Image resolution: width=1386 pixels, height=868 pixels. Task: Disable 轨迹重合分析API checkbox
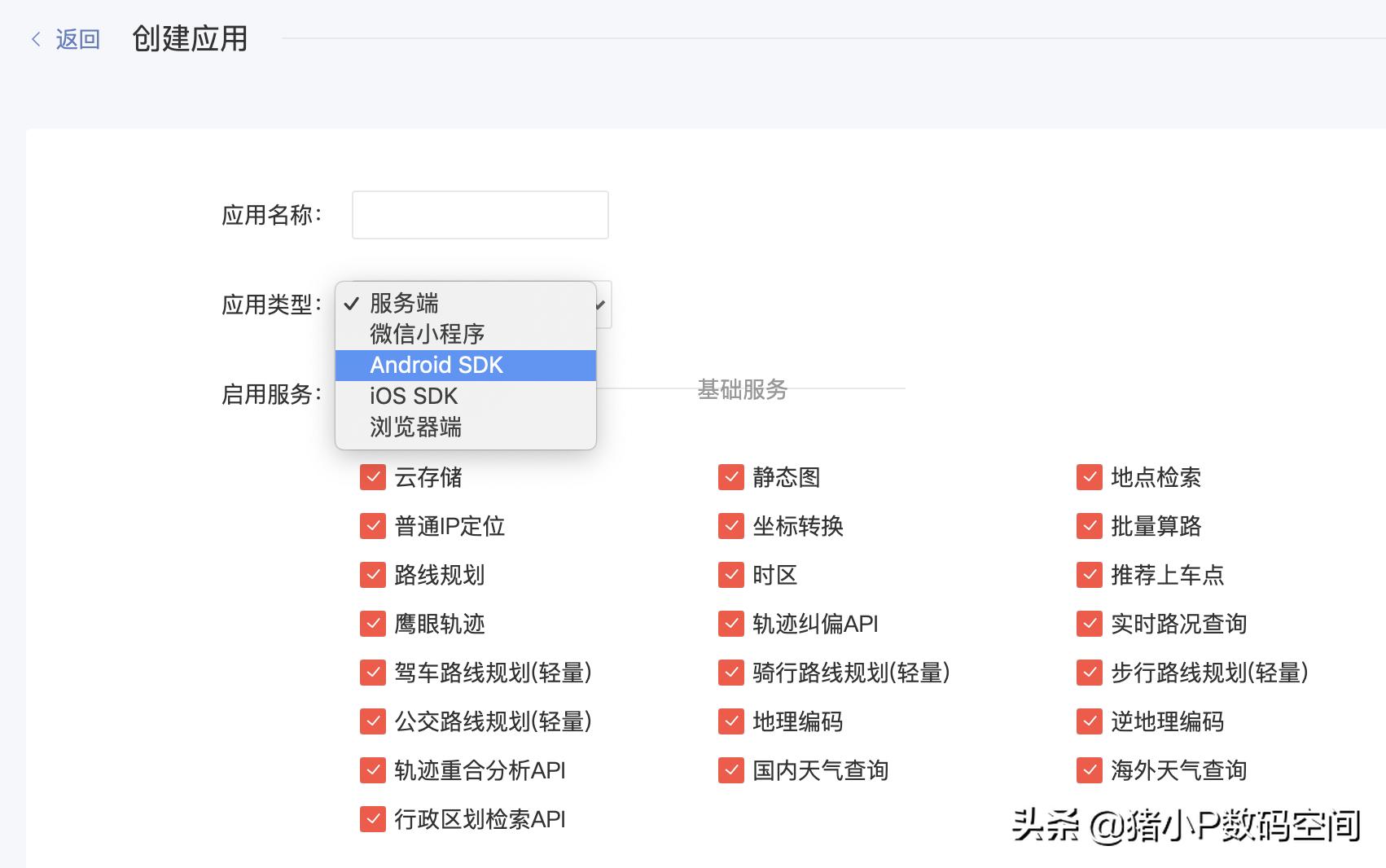point(373,770)
